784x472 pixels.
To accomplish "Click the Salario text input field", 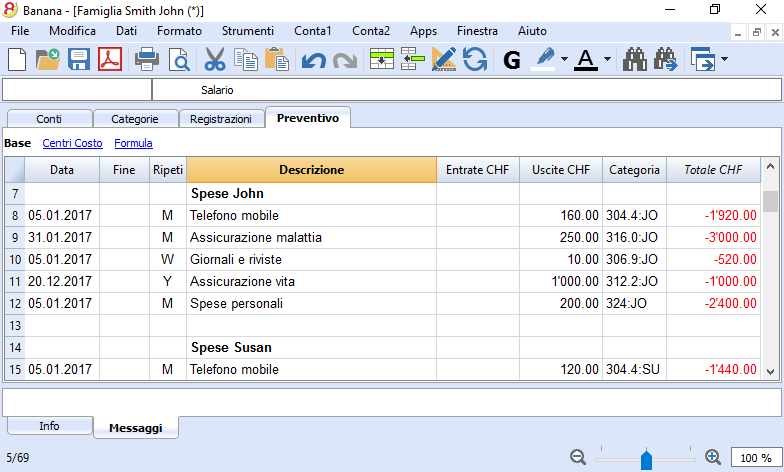I will coord(467,90).
